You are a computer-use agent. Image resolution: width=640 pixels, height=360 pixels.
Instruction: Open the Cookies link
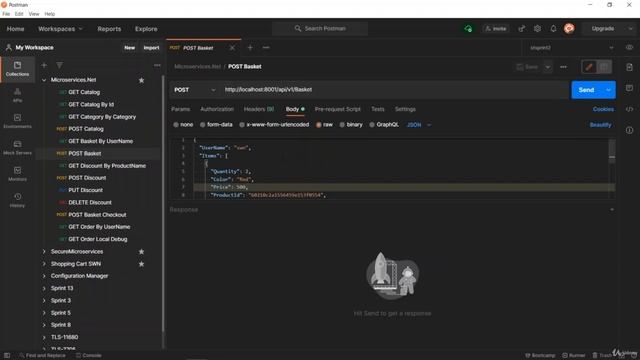(603, 109)
